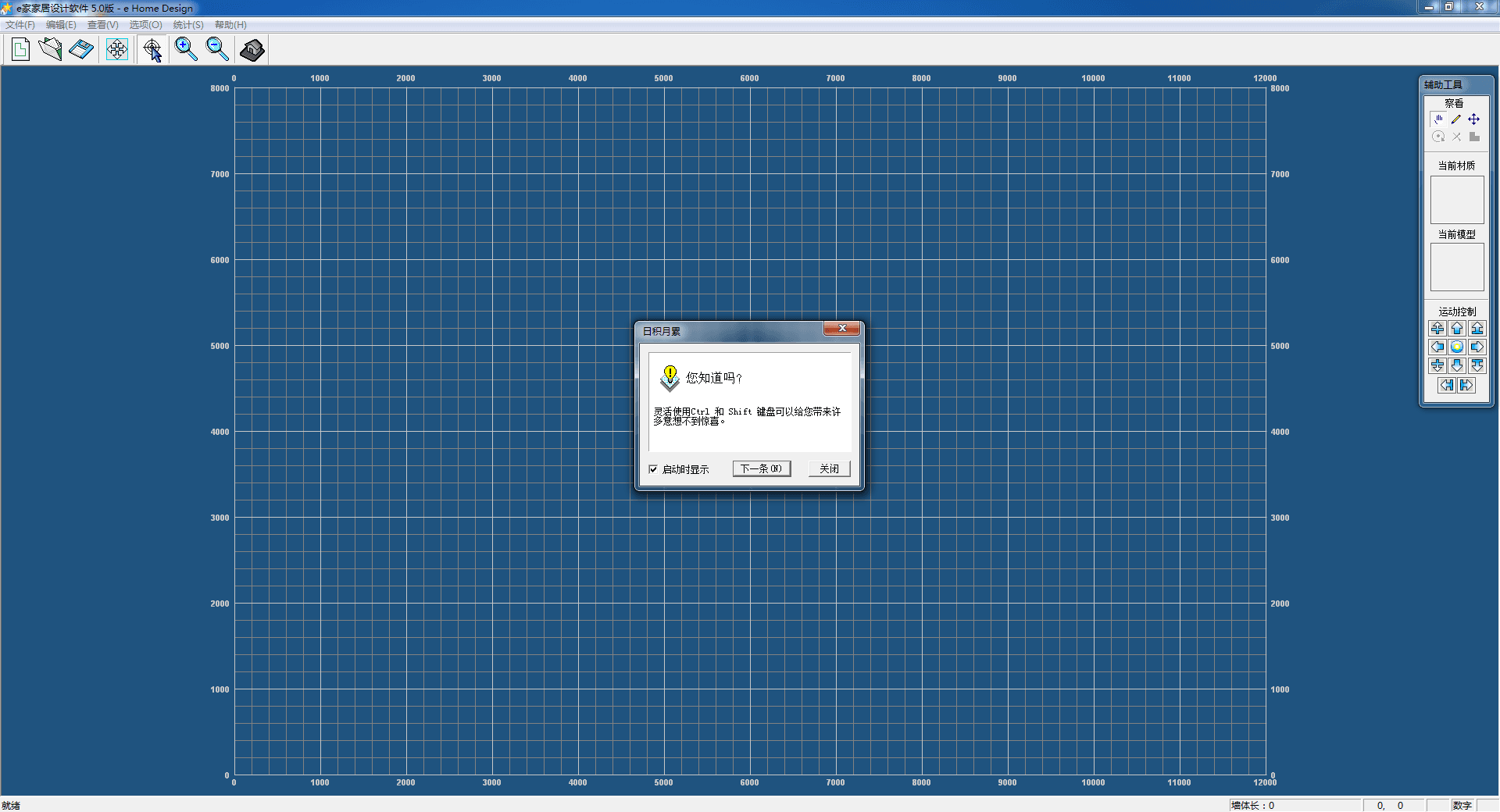Click the 当前模型 model preview box
The height and width of the screenshot is (812, 1500).
point(1457,267)
